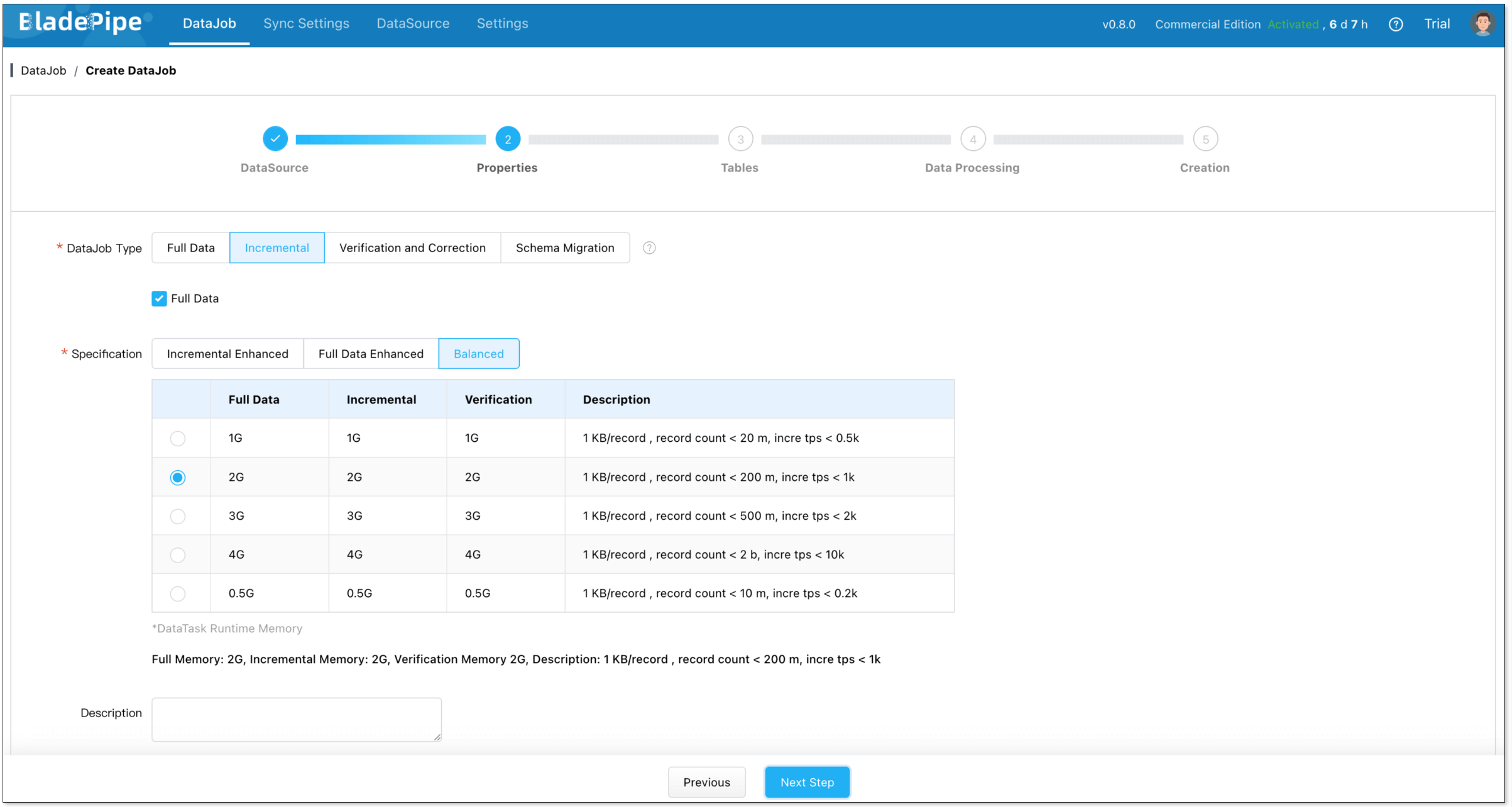Click the DataJob breadcrumb link
Screen dimensions: 1512x807
pos(43,70)
